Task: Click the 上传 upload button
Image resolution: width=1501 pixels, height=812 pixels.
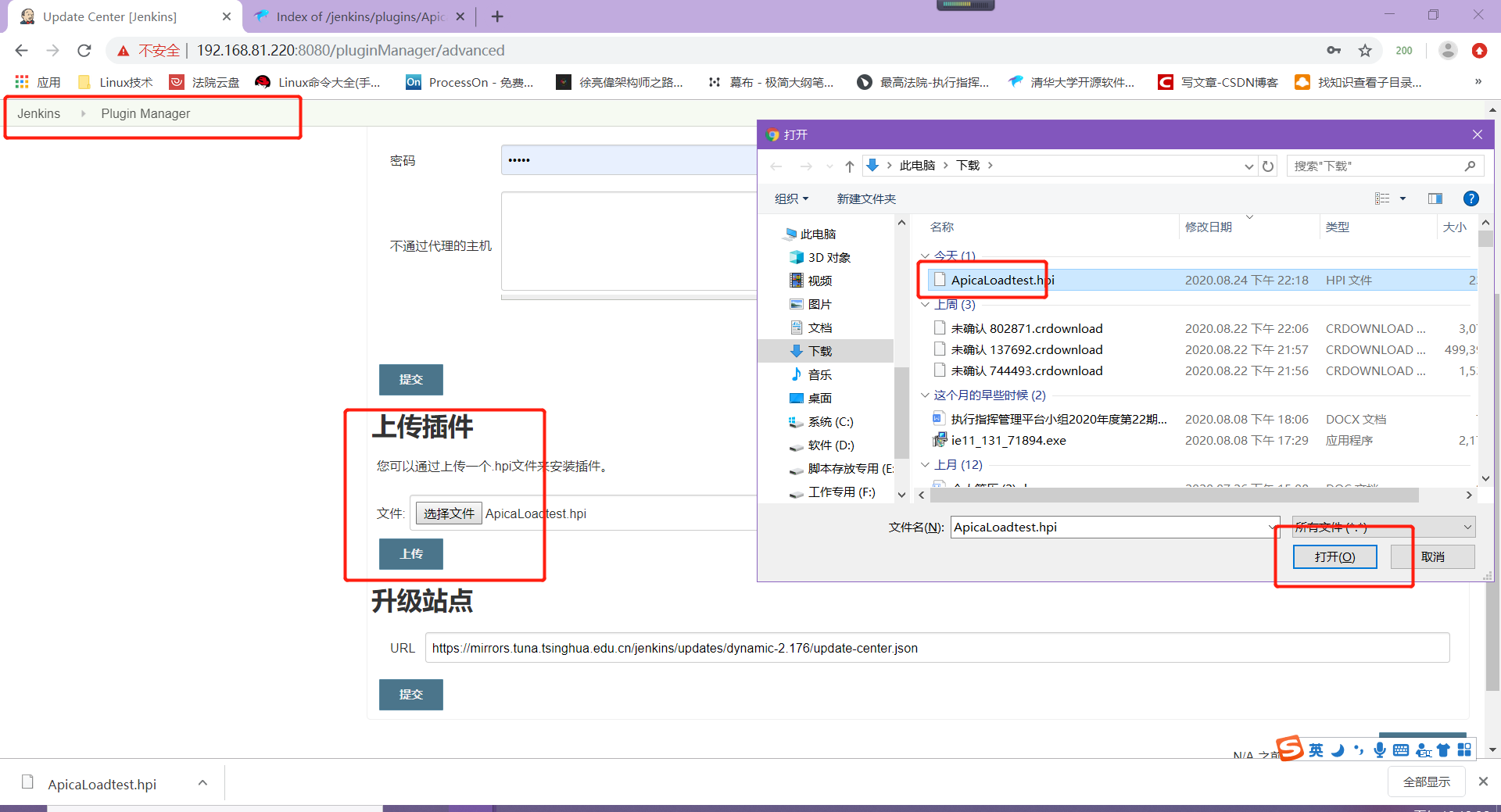Action: (x=410, y=553)
